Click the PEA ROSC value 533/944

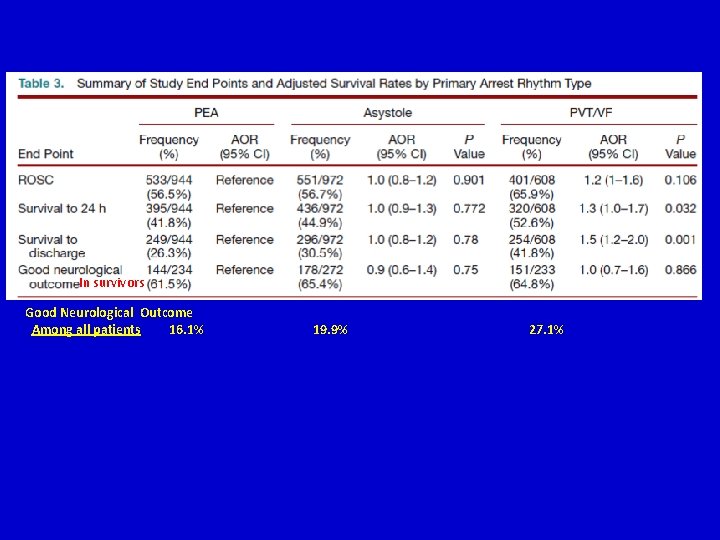(169, 180)
